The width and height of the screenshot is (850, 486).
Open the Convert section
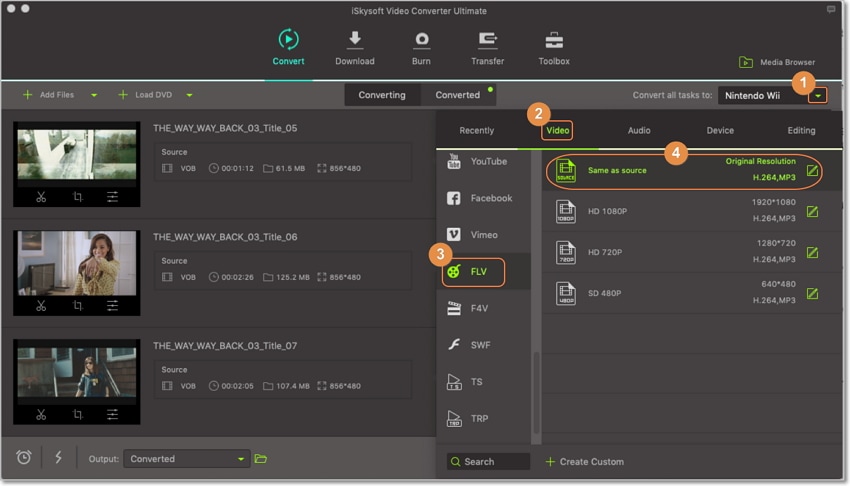tap(288, 48)
